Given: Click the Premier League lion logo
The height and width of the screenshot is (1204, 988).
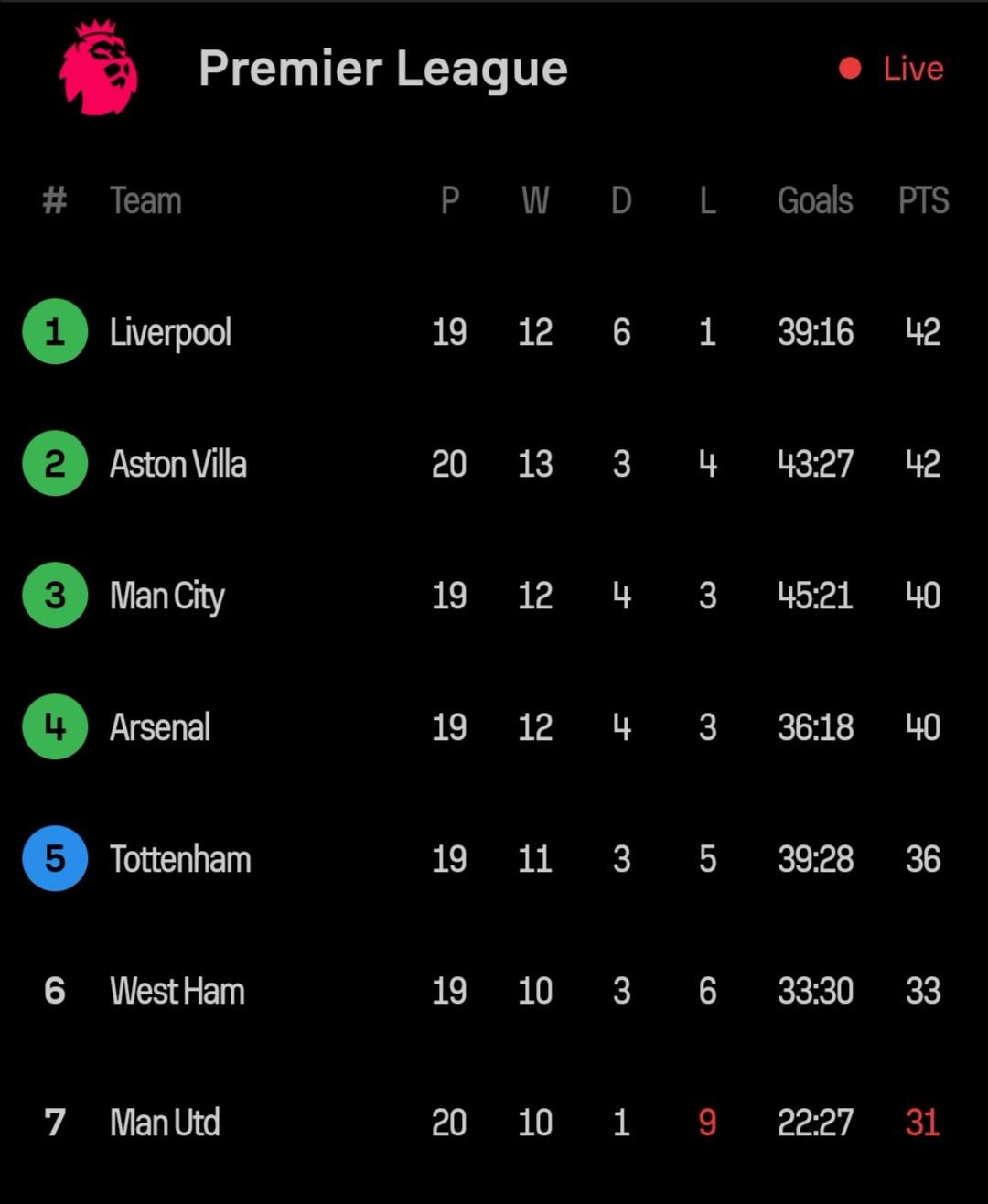Looking at the screenshot, I should (x=99, y=69).
